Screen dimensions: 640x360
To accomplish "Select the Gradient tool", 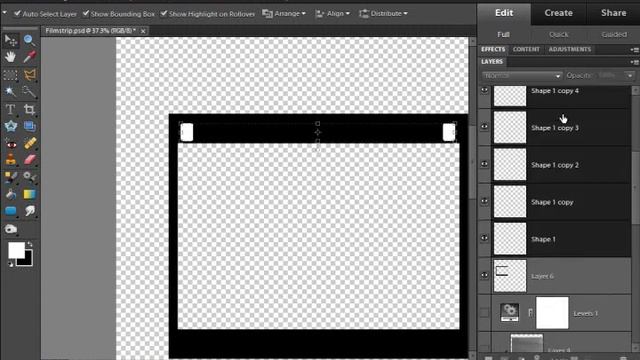I will click(x=29, y=194).
